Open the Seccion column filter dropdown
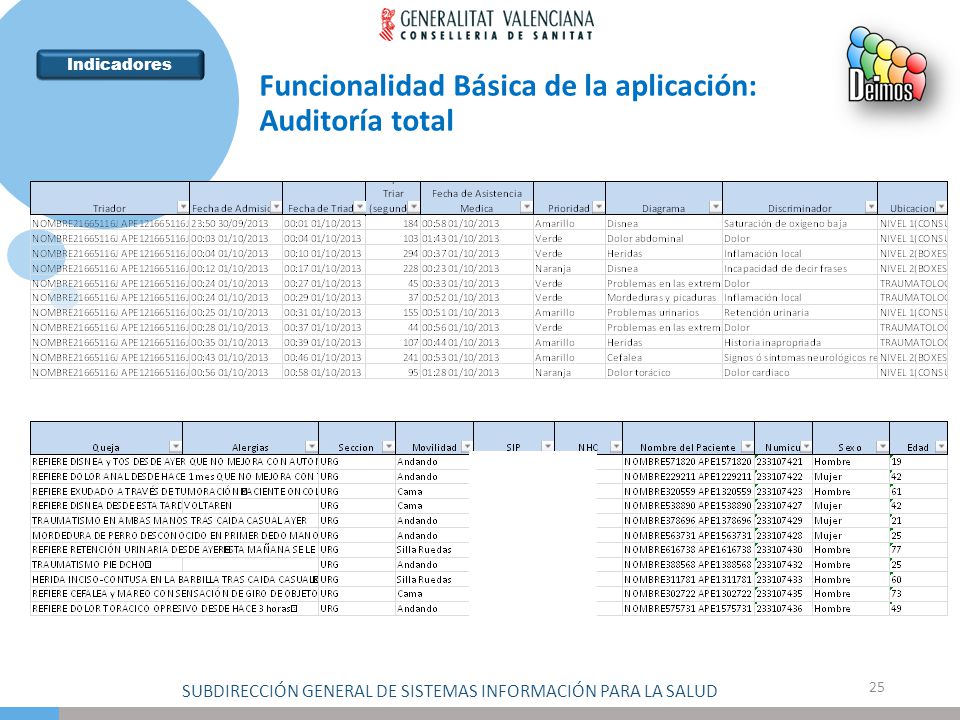The width and height of the screenshot is (960, 720). [x=388, y=446]
